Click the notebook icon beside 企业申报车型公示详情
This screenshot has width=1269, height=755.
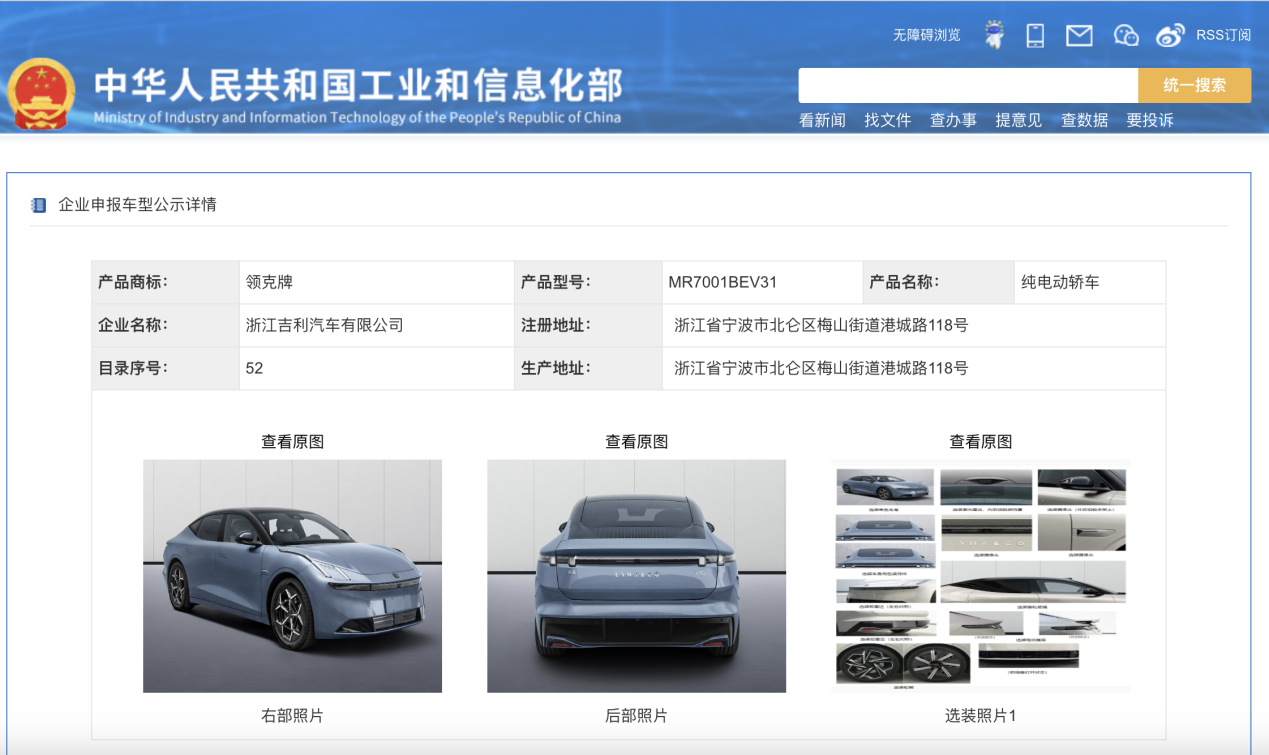click(x=39, y=205)
